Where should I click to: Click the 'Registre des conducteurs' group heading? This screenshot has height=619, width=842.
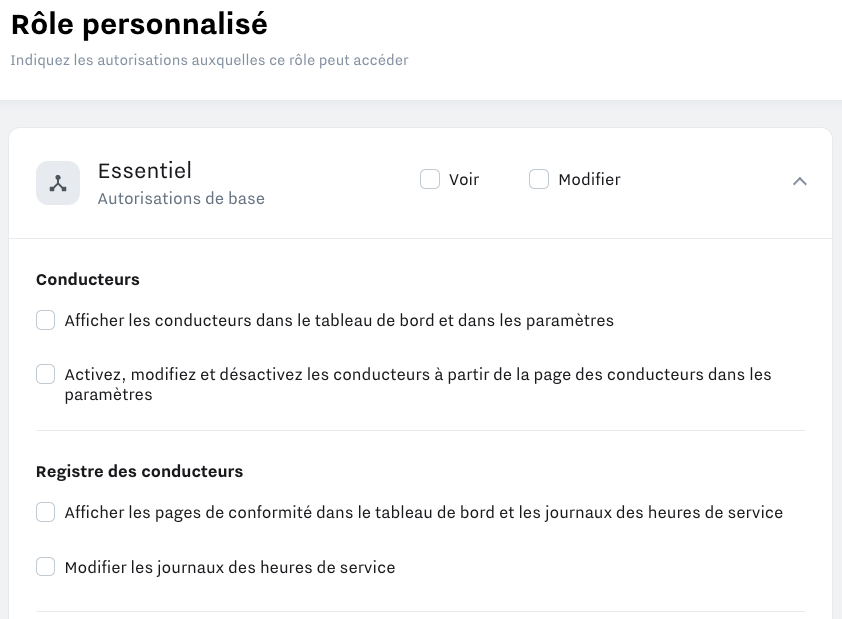(x=139, y=471)
